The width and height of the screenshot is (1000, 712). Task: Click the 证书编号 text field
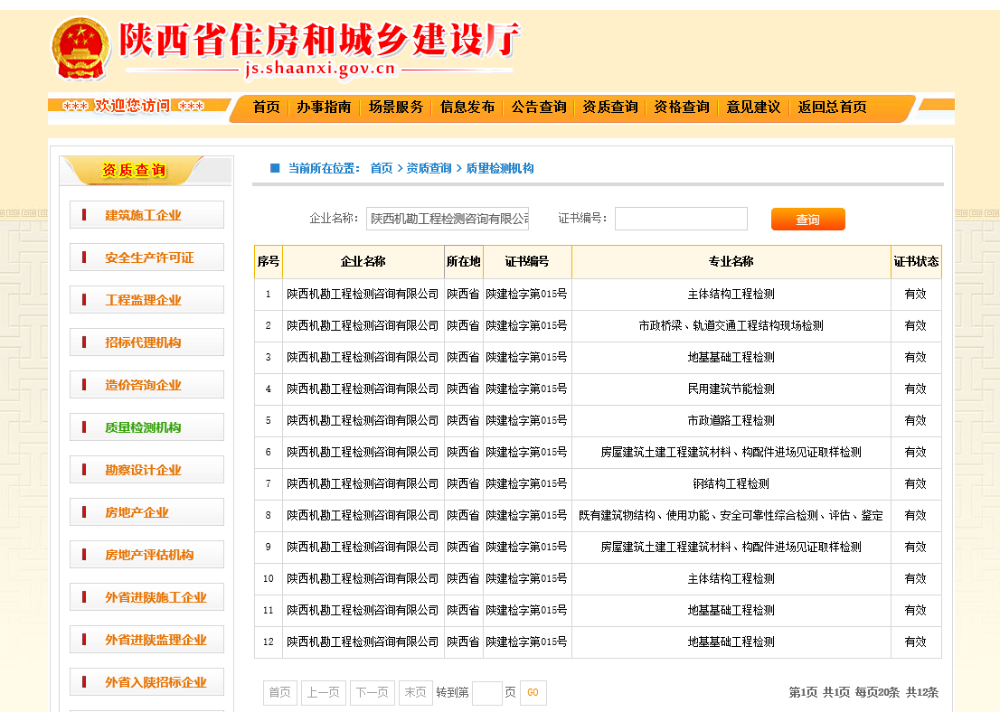681,219
